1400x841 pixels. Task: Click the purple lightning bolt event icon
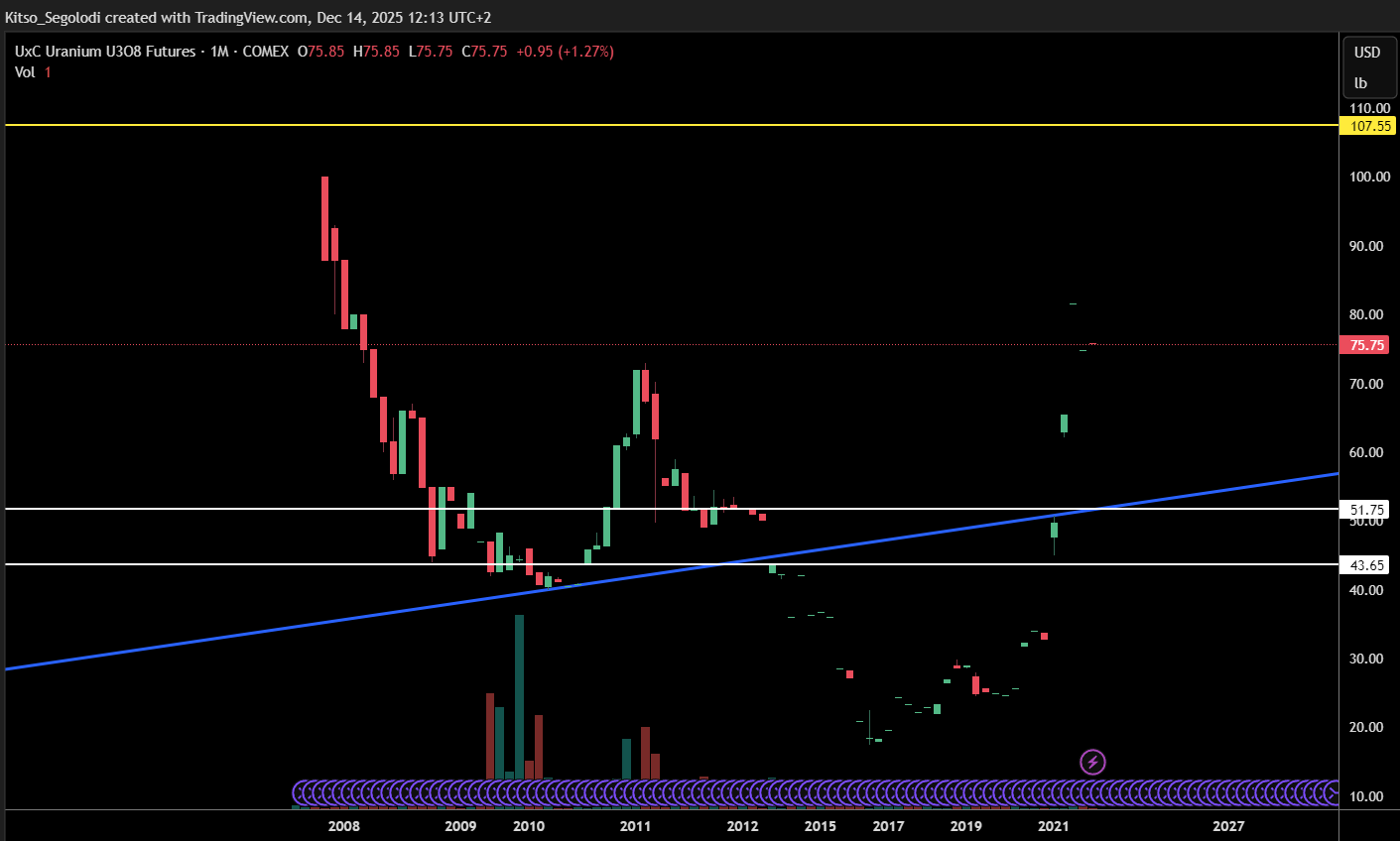(1092, 762)
